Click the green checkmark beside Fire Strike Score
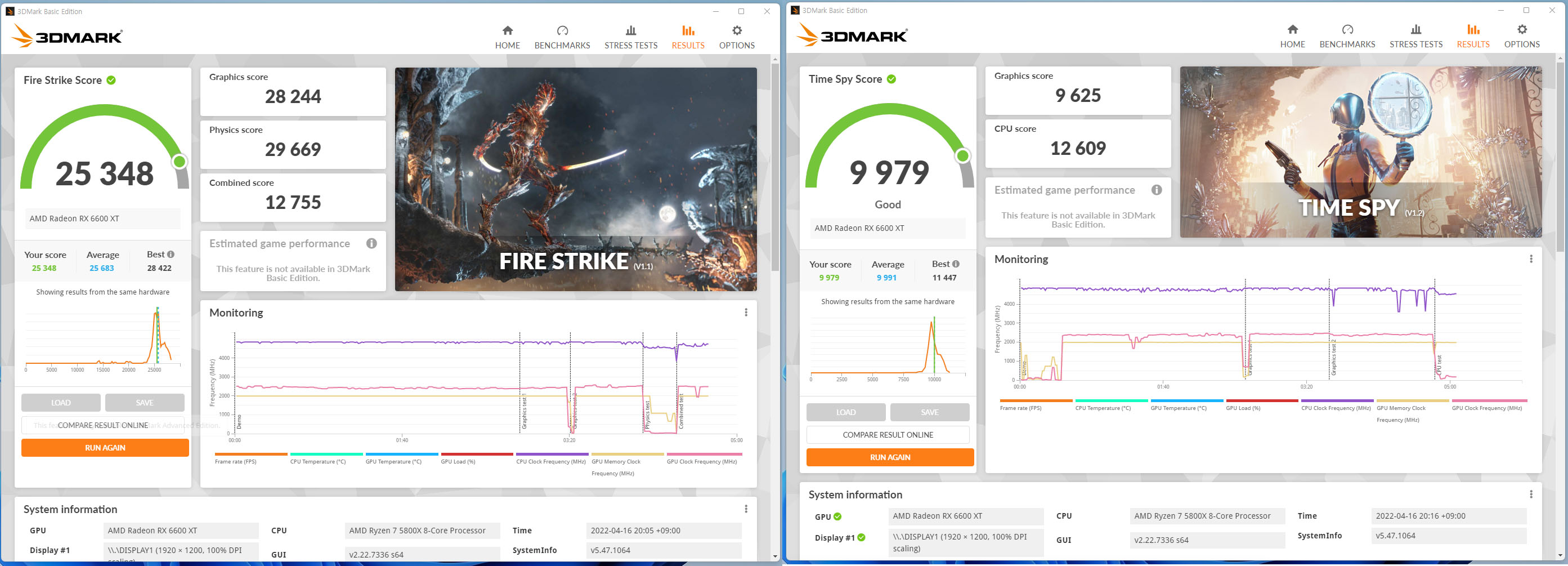Screen dimensions: 1568x566 click(111, 80)
